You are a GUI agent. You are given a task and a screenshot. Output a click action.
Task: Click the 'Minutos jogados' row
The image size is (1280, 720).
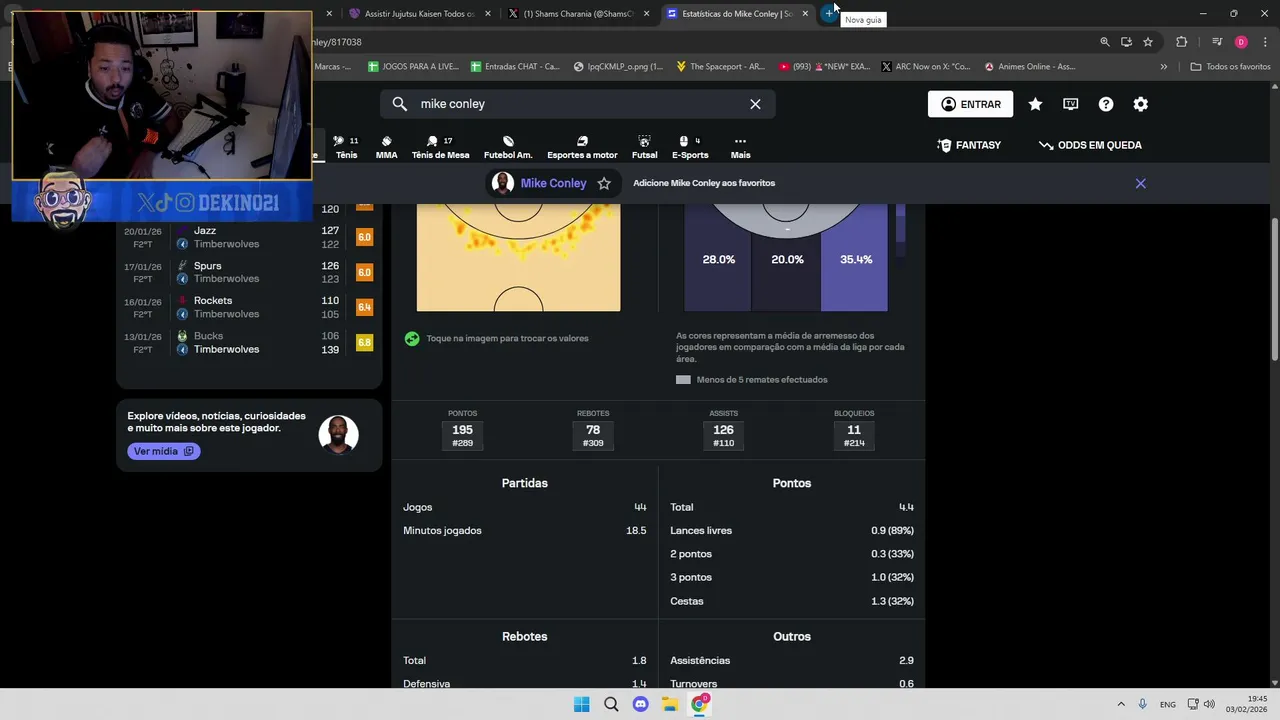[524, 531]
